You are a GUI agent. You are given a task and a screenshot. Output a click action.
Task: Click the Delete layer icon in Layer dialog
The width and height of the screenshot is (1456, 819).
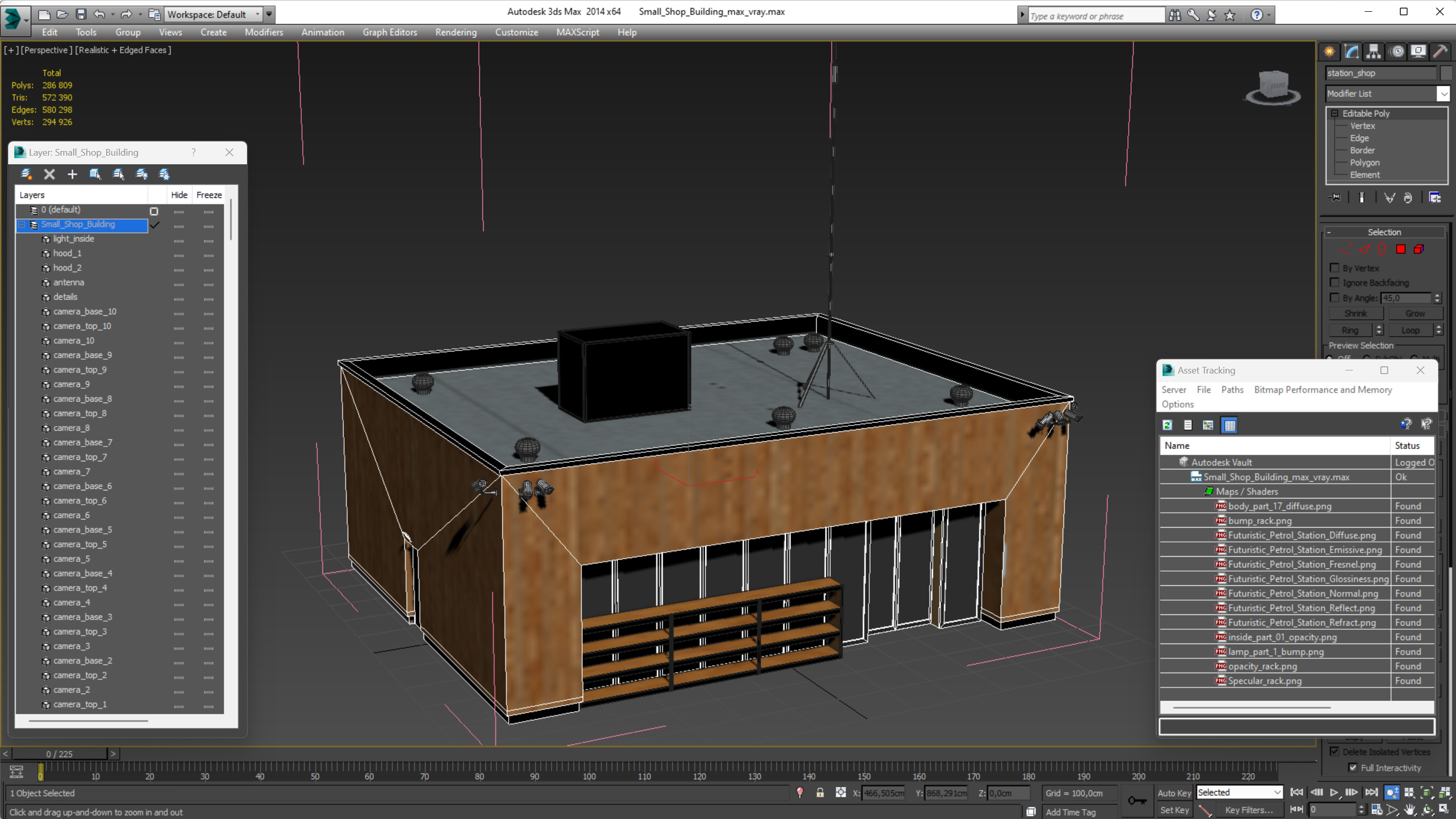point(49,174)
